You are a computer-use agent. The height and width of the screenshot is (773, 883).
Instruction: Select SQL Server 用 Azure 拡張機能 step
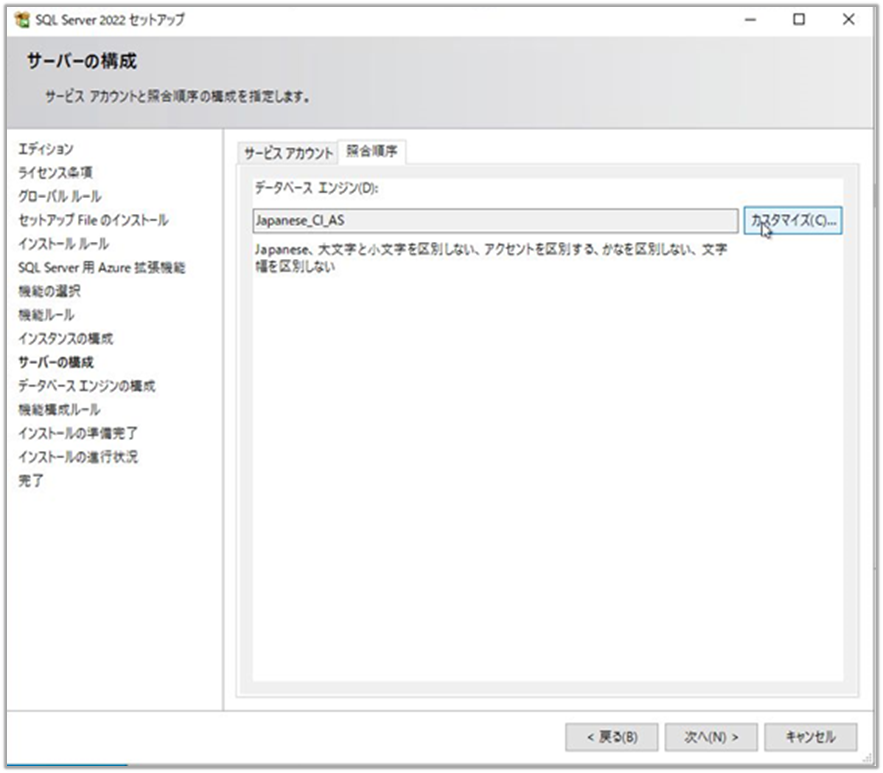(101, 267)
